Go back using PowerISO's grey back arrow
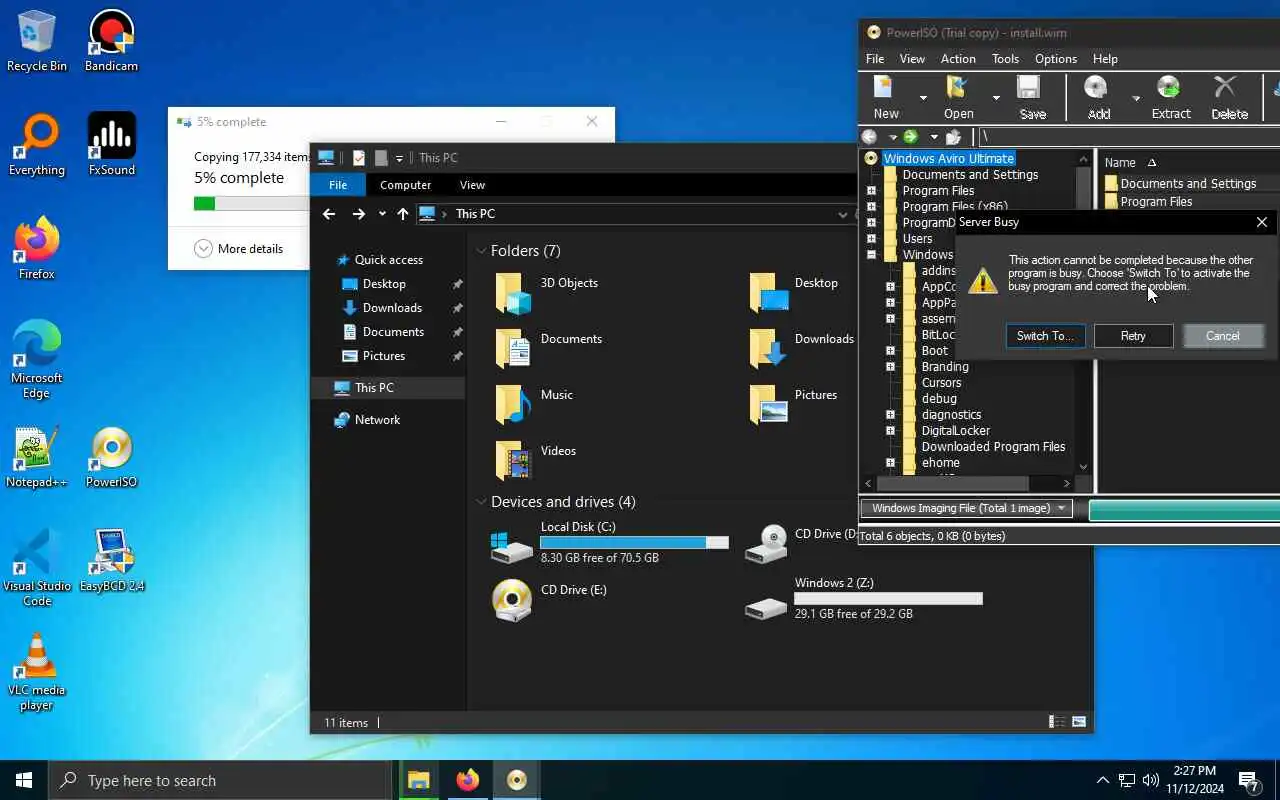This screenshot has height=800, width=1280. 870,137
